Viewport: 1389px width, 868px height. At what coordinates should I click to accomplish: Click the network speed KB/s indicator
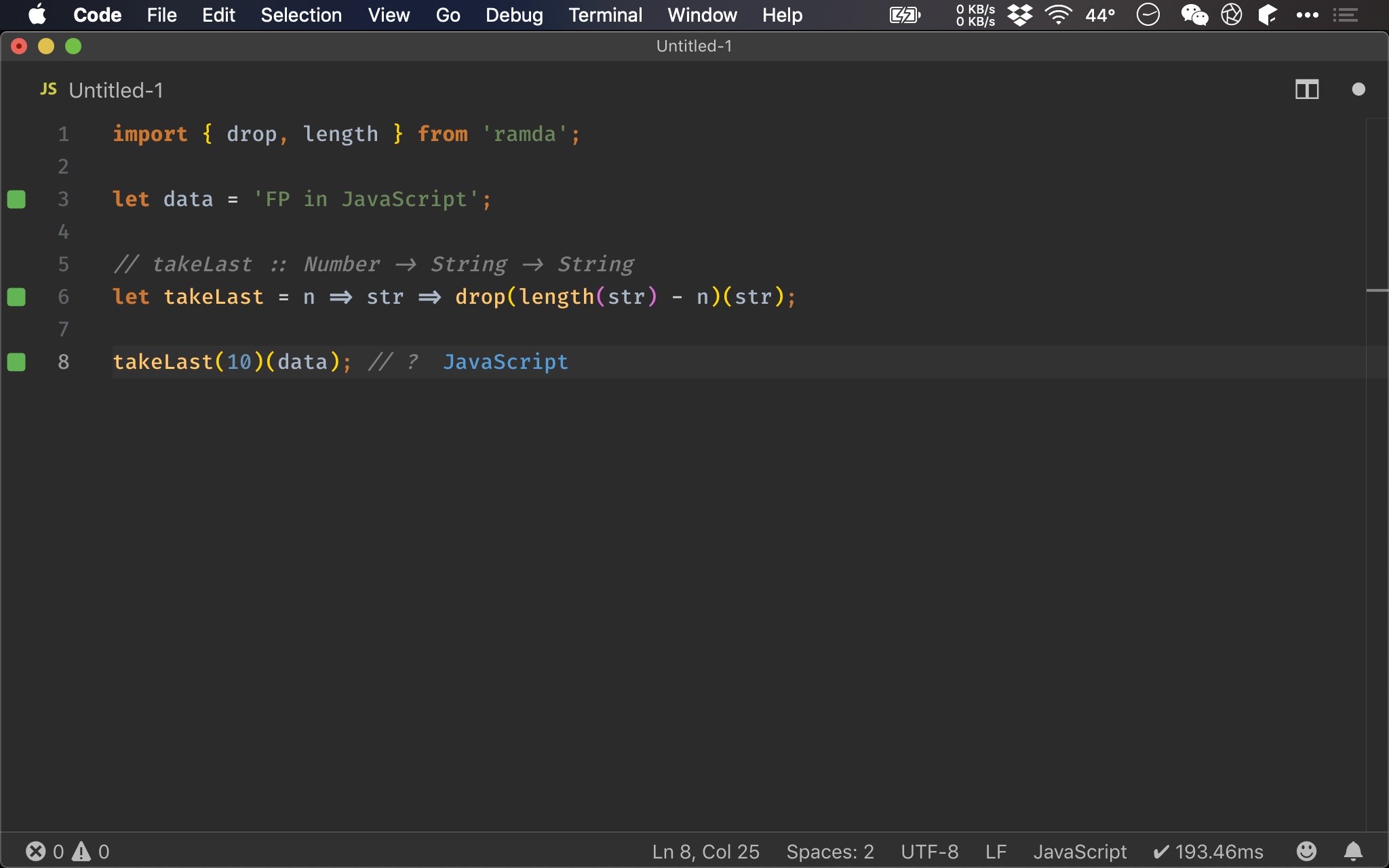pos(975,15)
